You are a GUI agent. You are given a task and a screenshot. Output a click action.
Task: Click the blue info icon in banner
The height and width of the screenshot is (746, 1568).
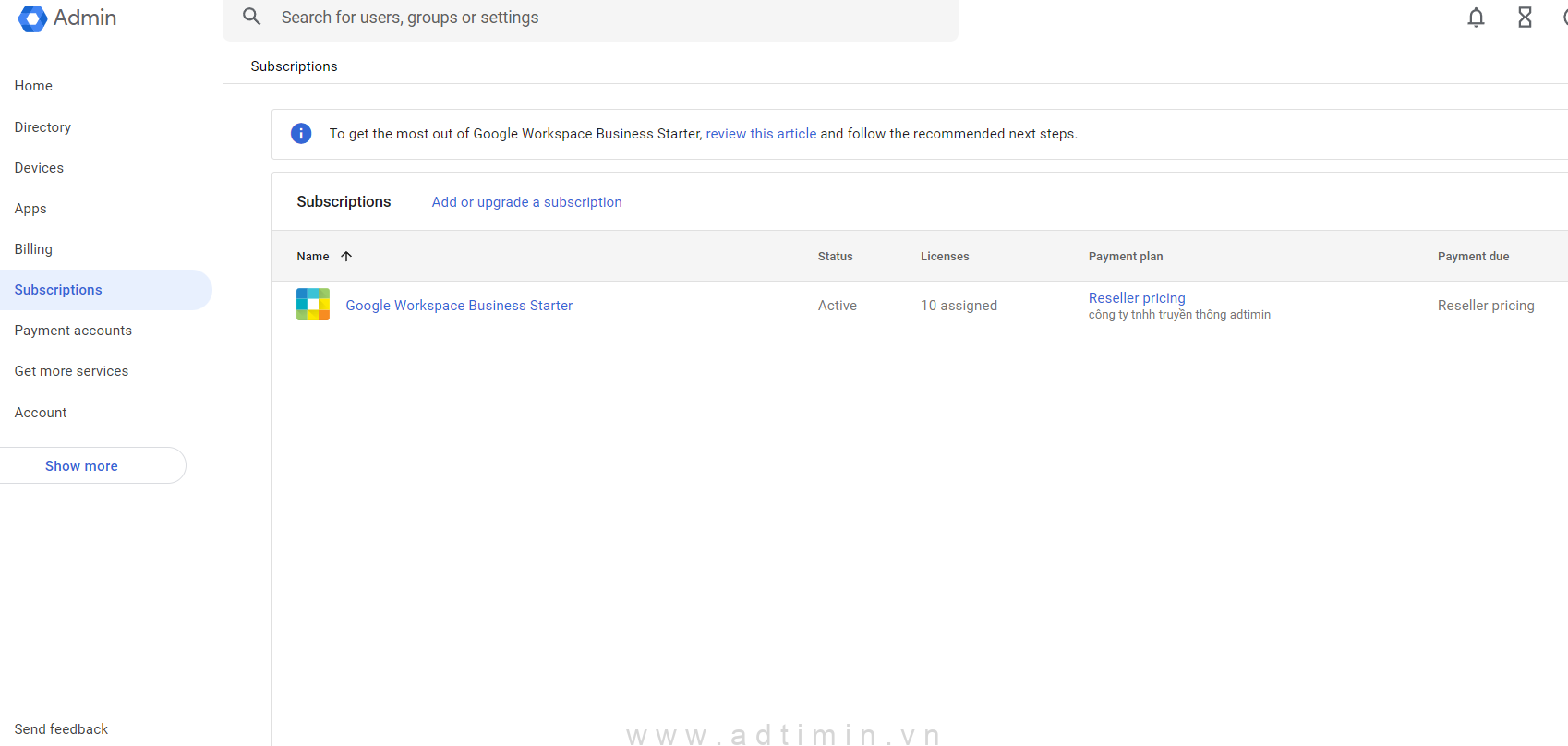tap(301, 134)
